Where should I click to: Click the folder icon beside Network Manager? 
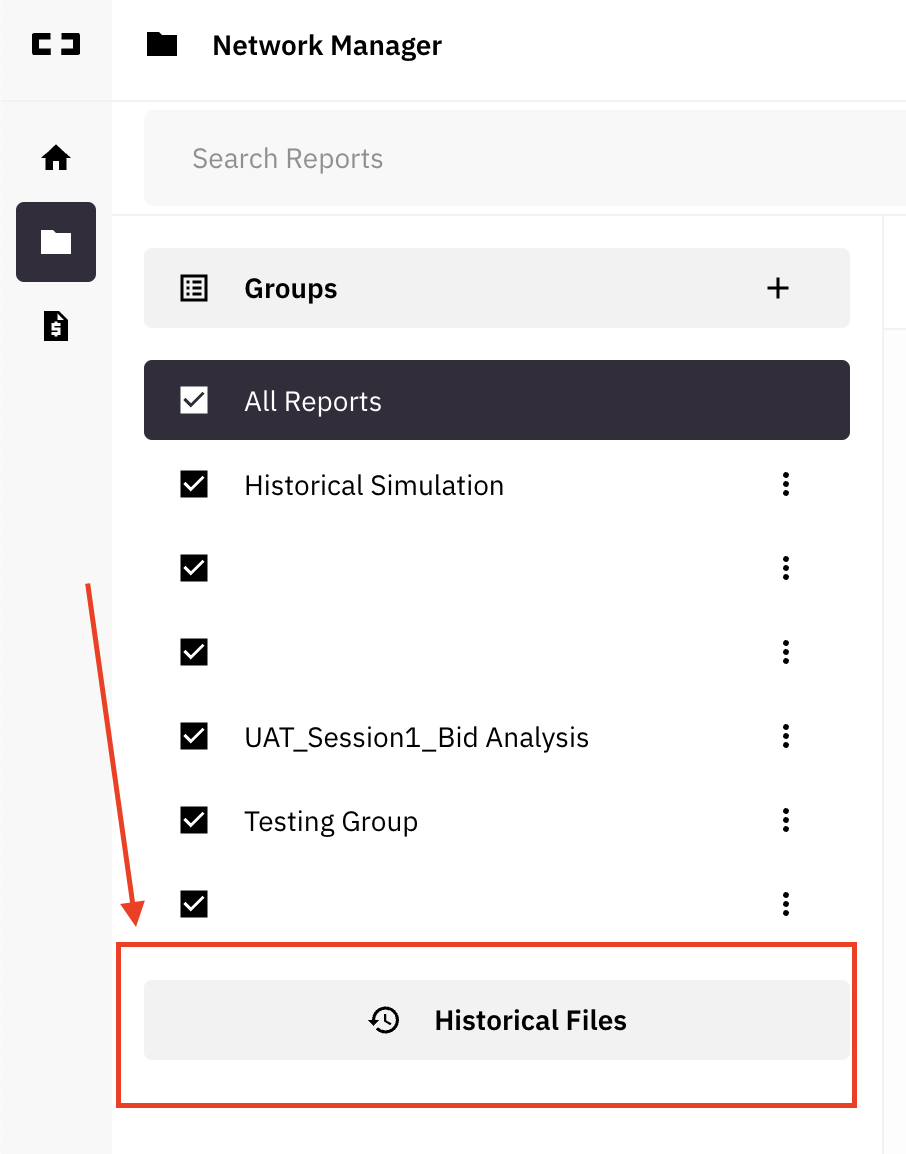[162, 44]
